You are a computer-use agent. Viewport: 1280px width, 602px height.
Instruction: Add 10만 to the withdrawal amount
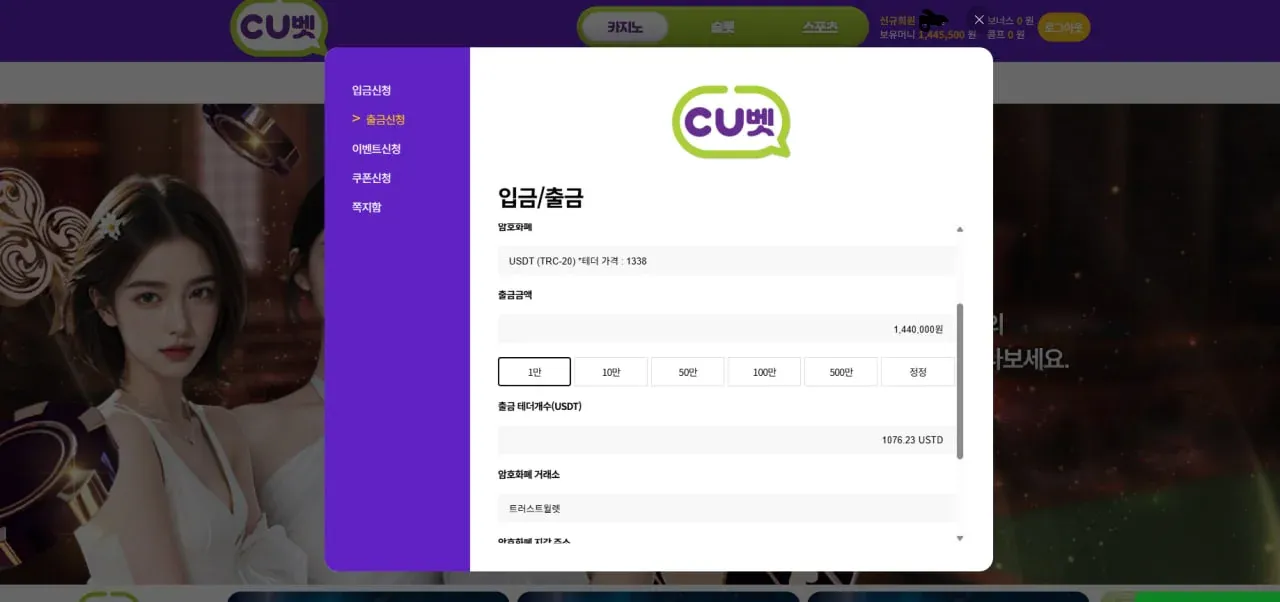611,372
